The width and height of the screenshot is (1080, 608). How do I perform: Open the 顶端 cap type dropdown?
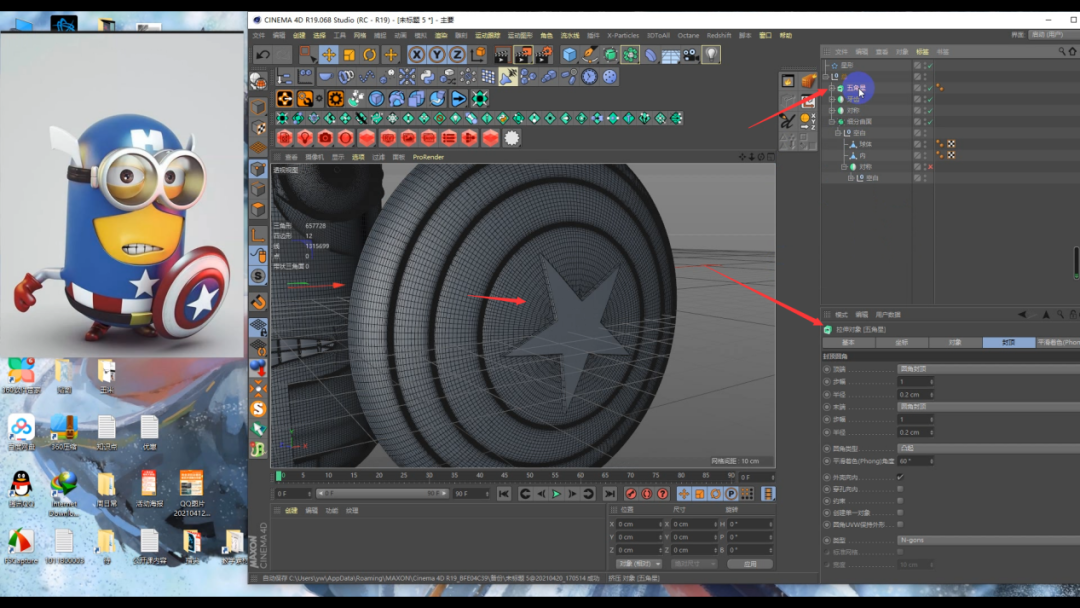pos(988,369)
